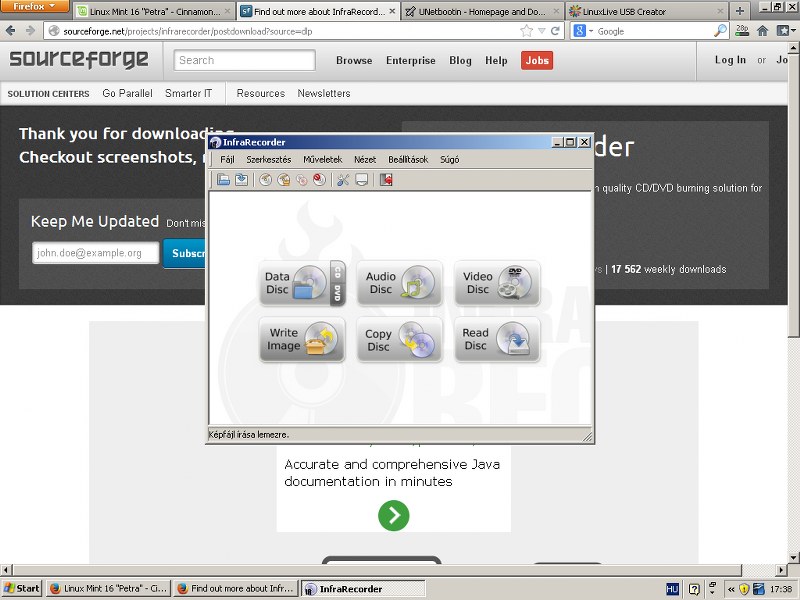This screenshot has height=600, width=800.
Task: Open Beállítások menu in InfraRecorder
Action: click(x=408, y=160)
